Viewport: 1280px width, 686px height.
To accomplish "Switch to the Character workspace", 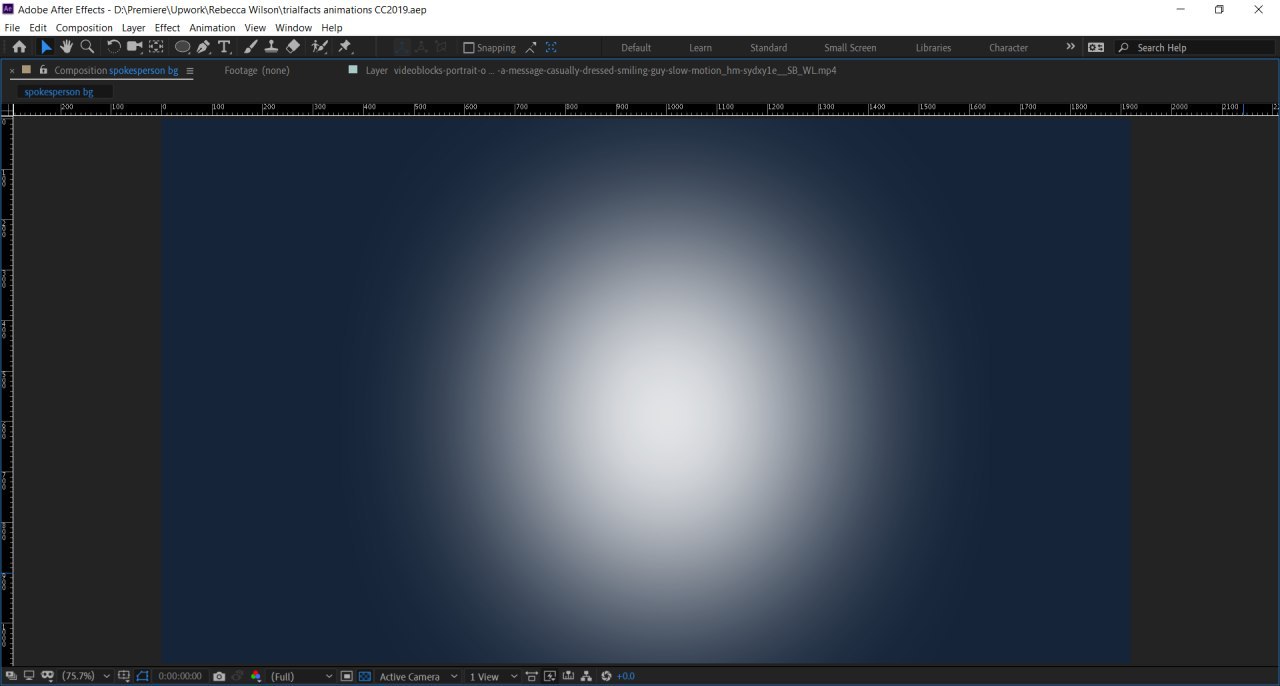I will [x=1008, y=48].
